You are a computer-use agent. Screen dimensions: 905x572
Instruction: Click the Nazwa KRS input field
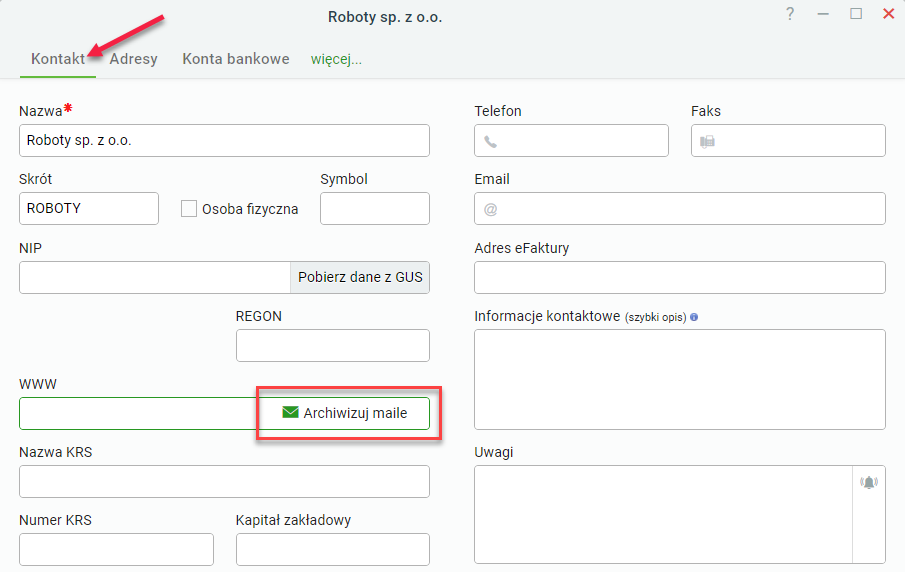coord(225,481)
